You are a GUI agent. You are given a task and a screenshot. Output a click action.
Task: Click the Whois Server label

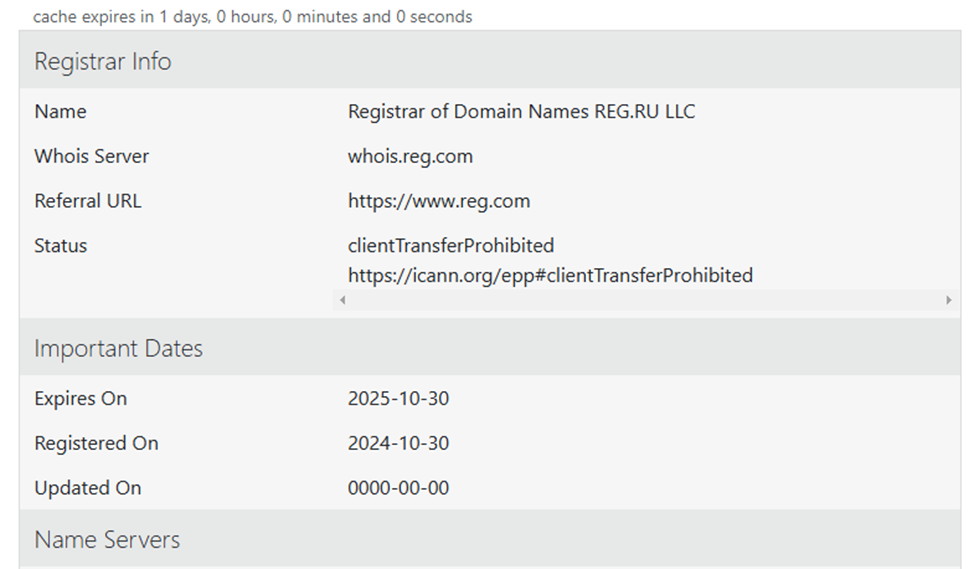91,157
